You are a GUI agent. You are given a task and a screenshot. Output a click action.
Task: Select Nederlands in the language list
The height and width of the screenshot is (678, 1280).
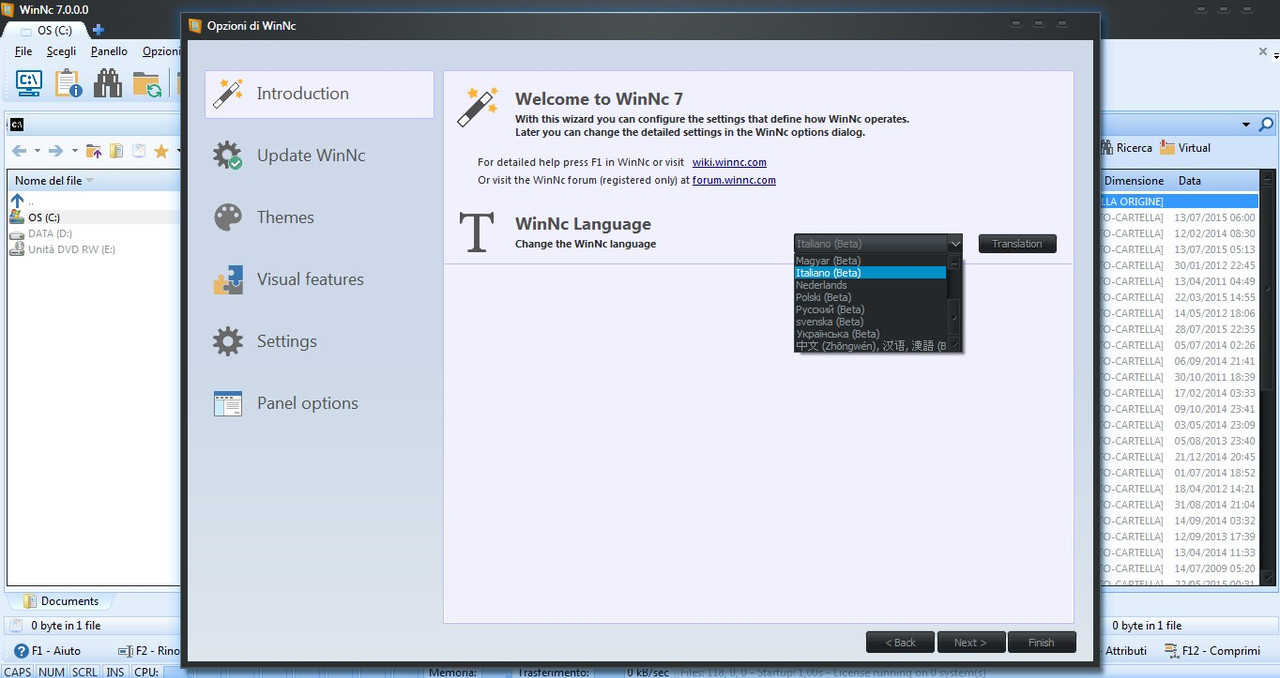(x=870, y=285)
